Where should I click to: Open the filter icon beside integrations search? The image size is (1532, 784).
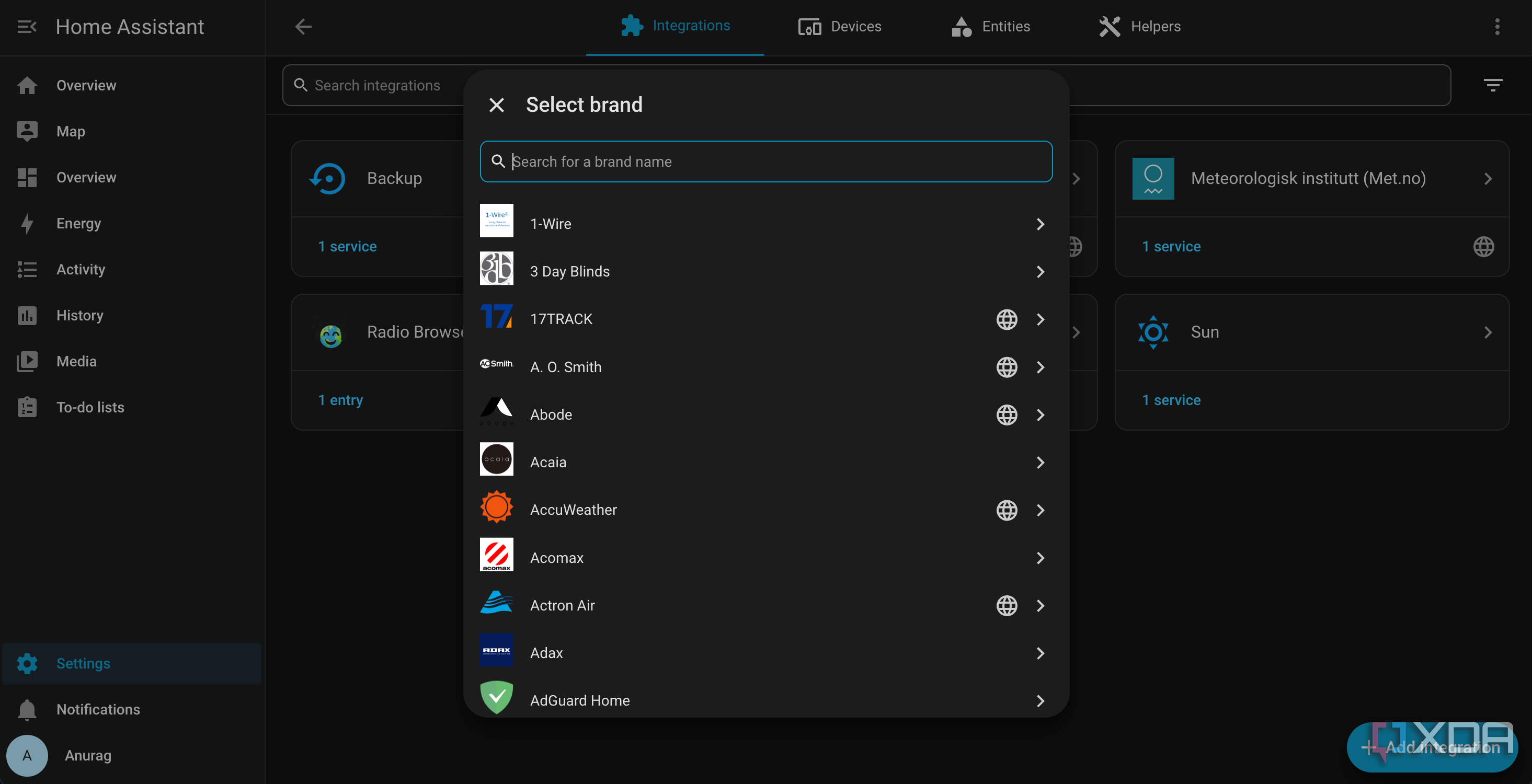(x=1493, y=85)
